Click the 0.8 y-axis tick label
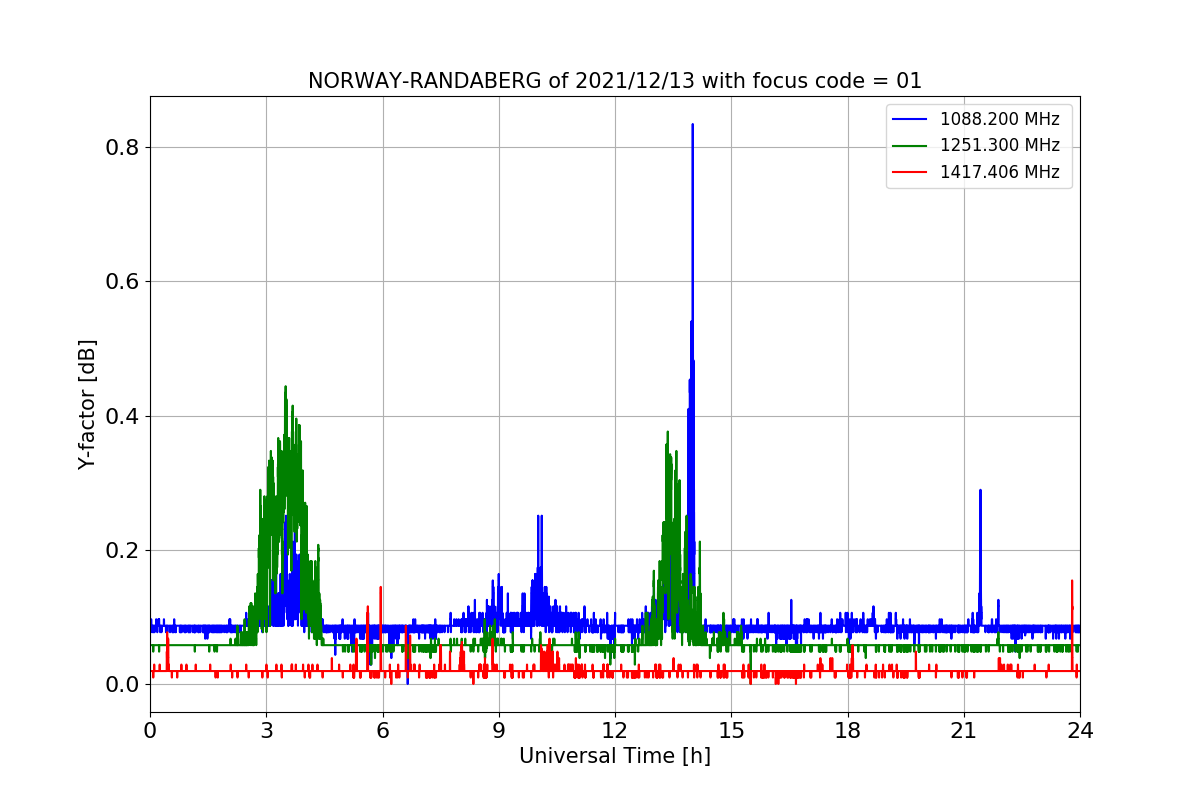Image resolution: width=1200 pixels, height=800 pixels. (x=123, y=147)
